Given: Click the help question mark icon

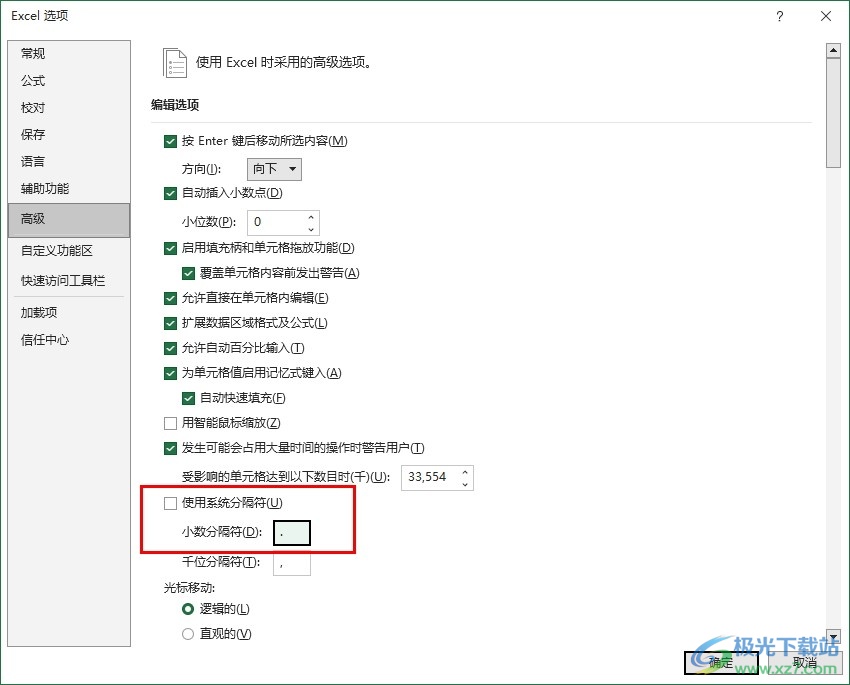Looking at the screenshot, I should point(780,16).
